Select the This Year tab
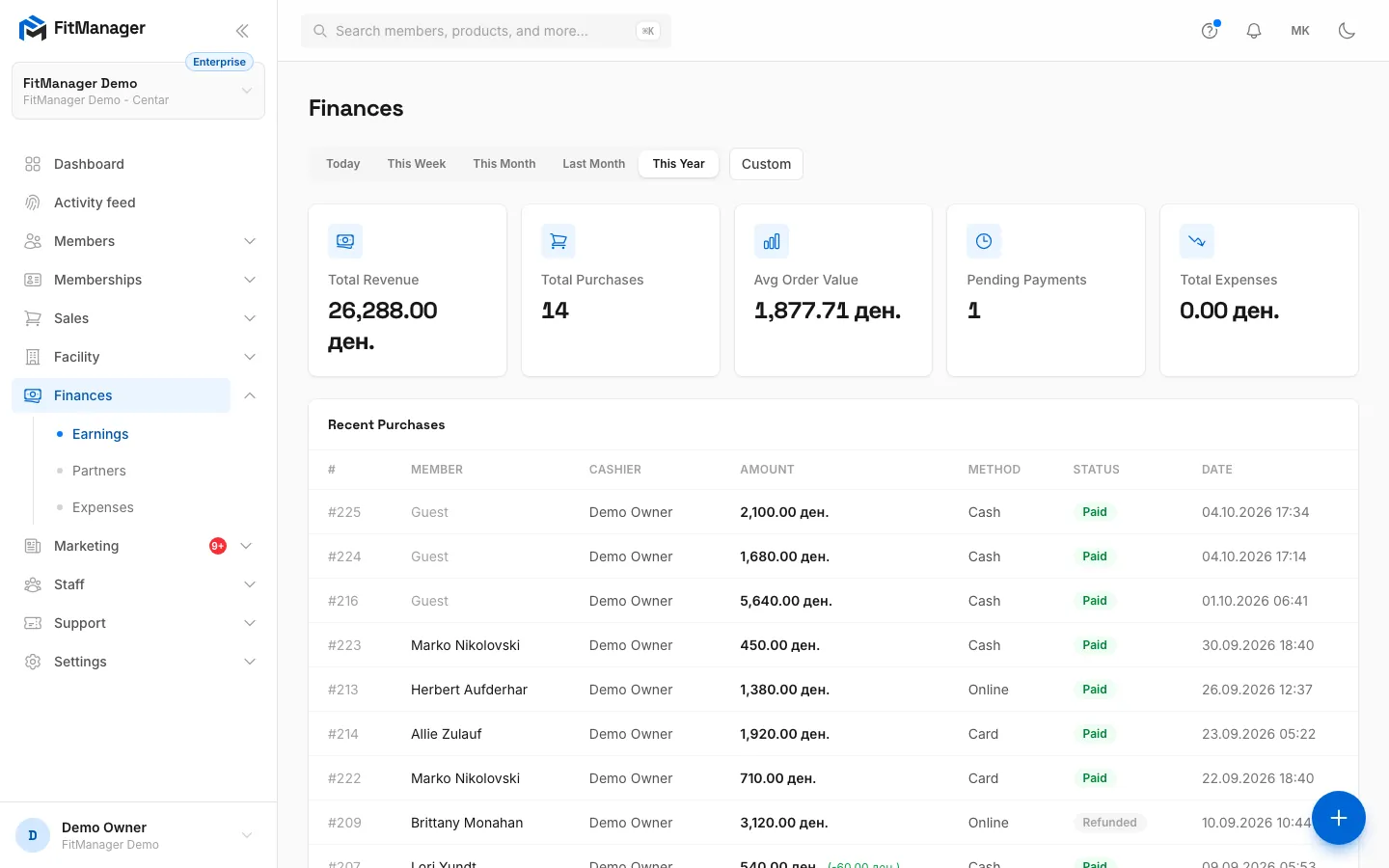This screenshot has width=1389, height=868. 679,164
